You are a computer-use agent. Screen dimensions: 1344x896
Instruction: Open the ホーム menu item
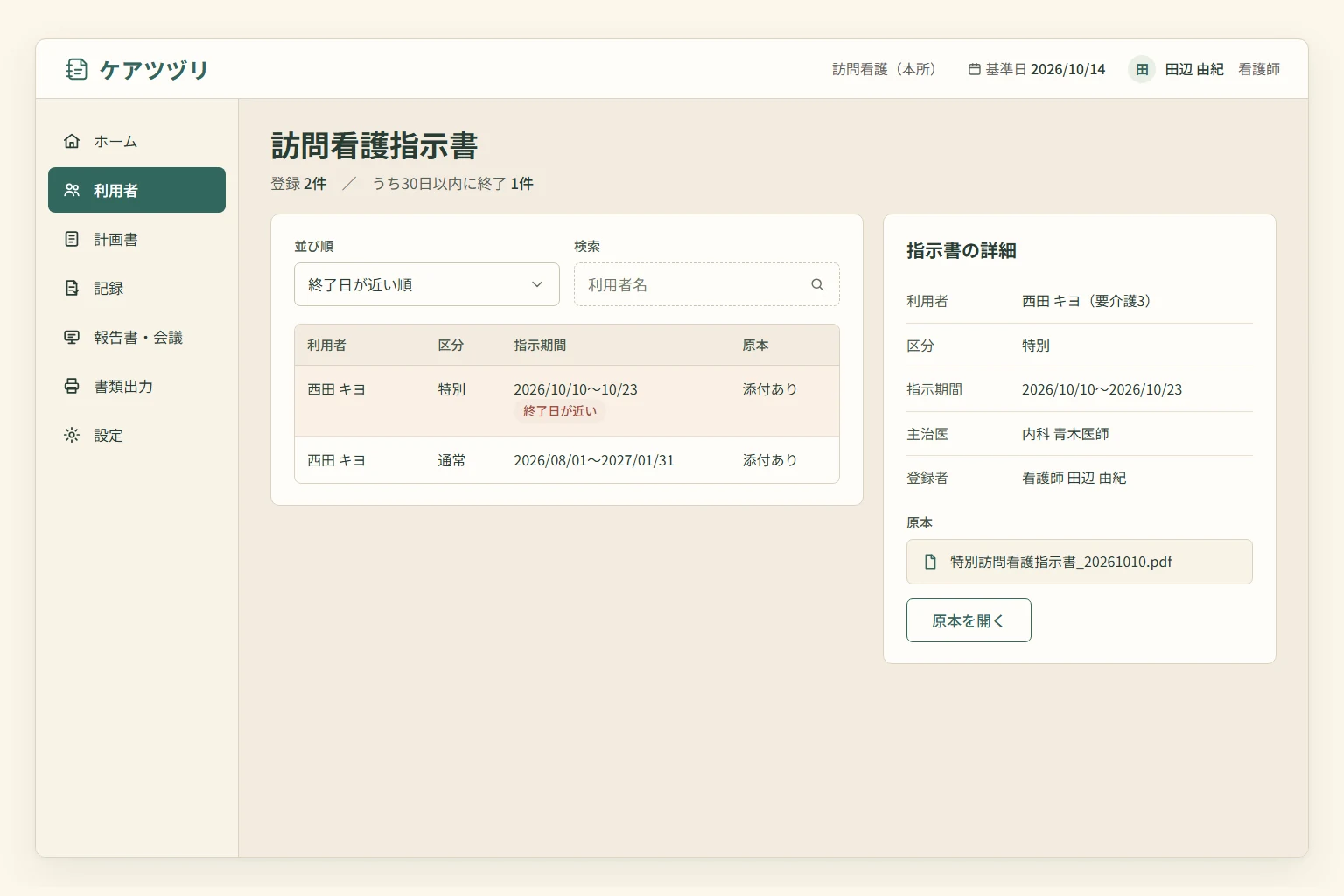click(136, 141)
